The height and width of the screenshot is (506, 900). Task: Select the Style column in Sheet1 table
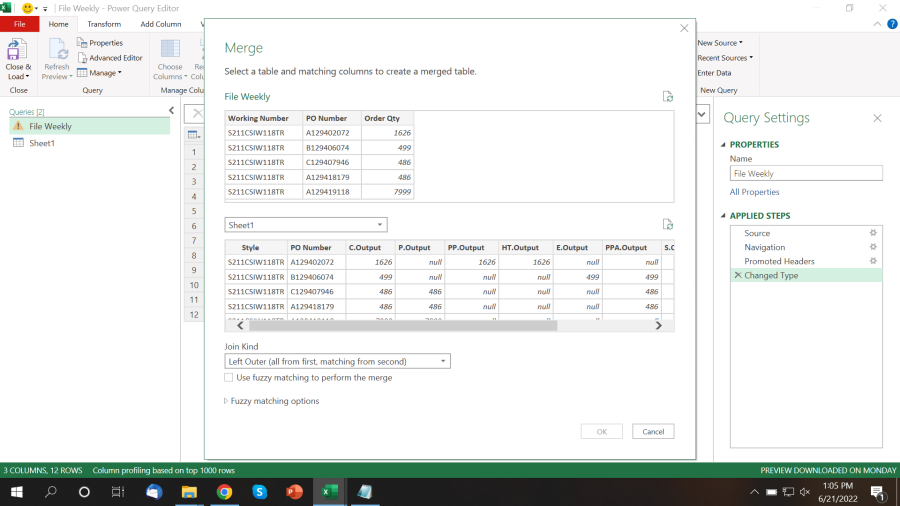256,248
